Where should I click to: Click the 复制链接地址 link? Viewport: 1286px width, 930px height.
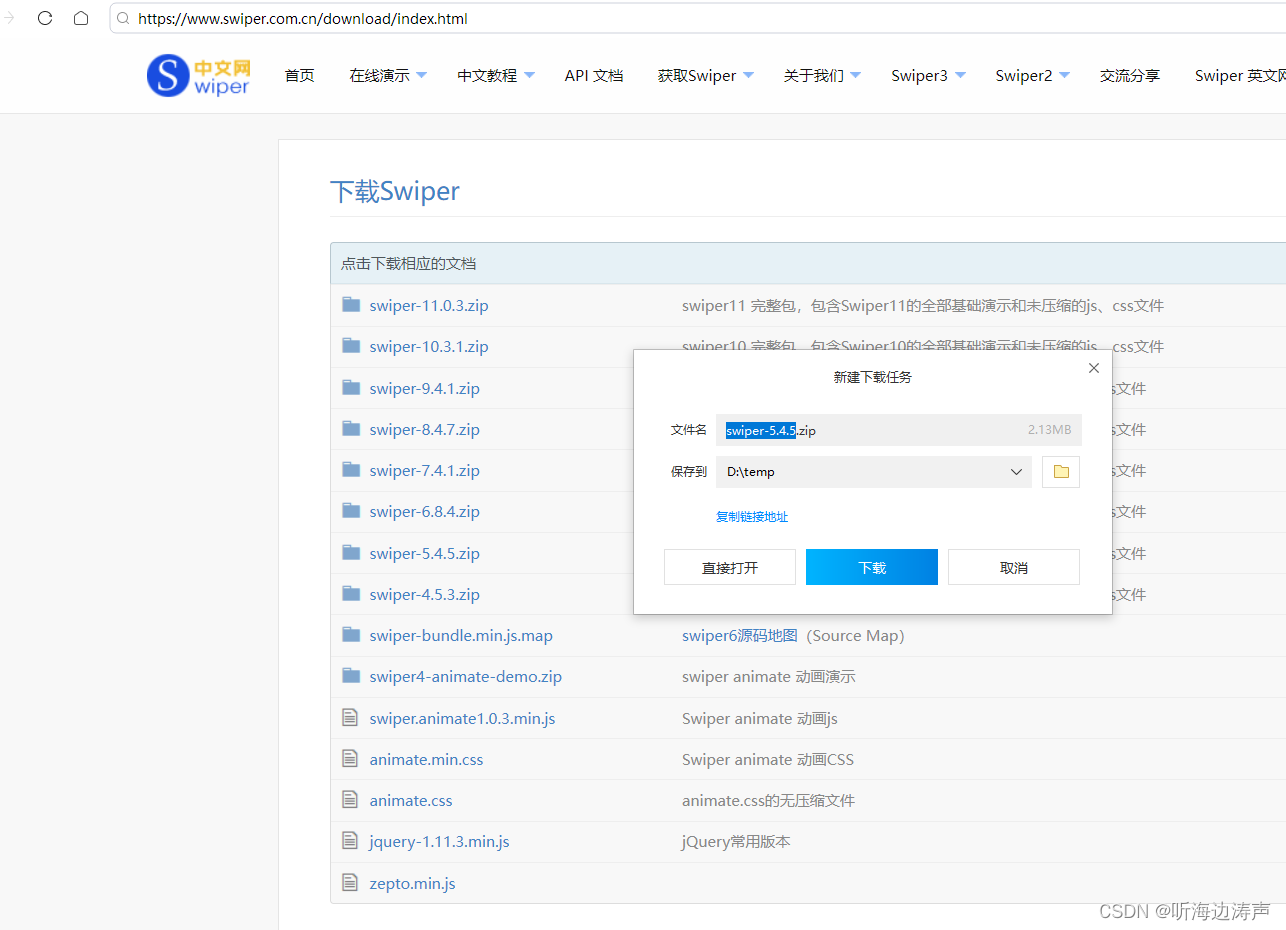(752, 517)
